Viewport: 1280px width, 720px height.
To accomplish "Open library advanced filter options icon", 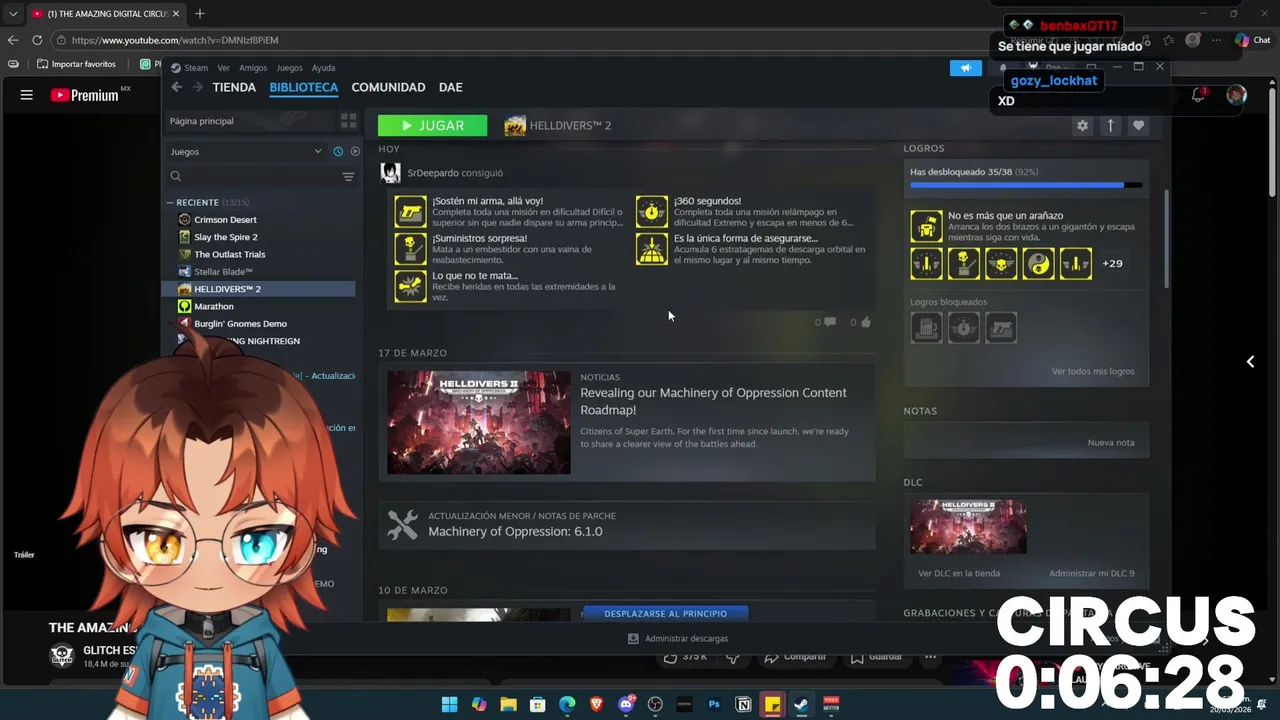I will pos(348,176).
